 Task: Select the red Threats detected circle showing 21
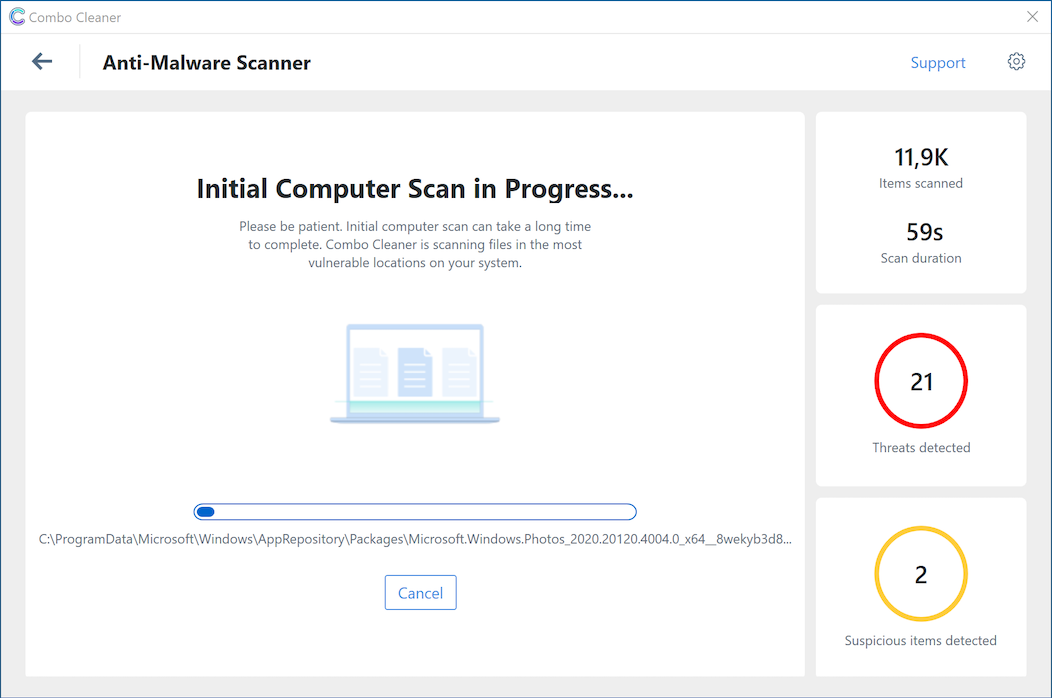(x=920, y=381)
